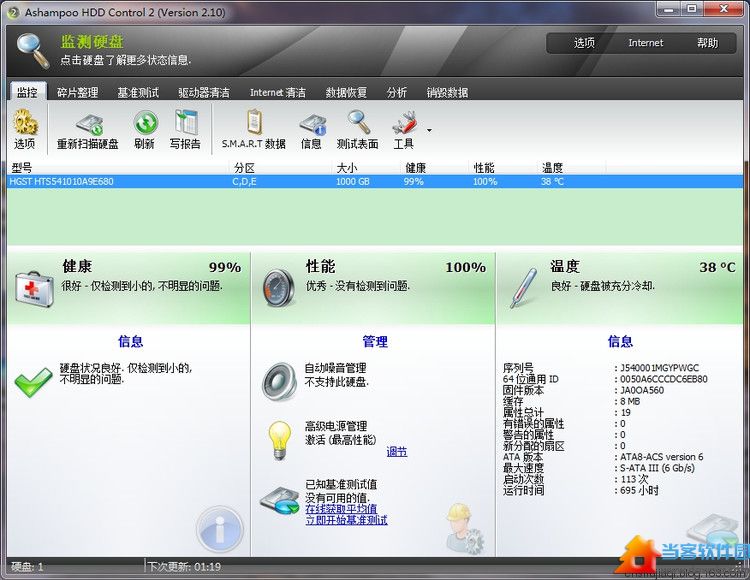Click the 健康 first-aid kit icon
750x580 pixels.
click(x=33, y=288)
